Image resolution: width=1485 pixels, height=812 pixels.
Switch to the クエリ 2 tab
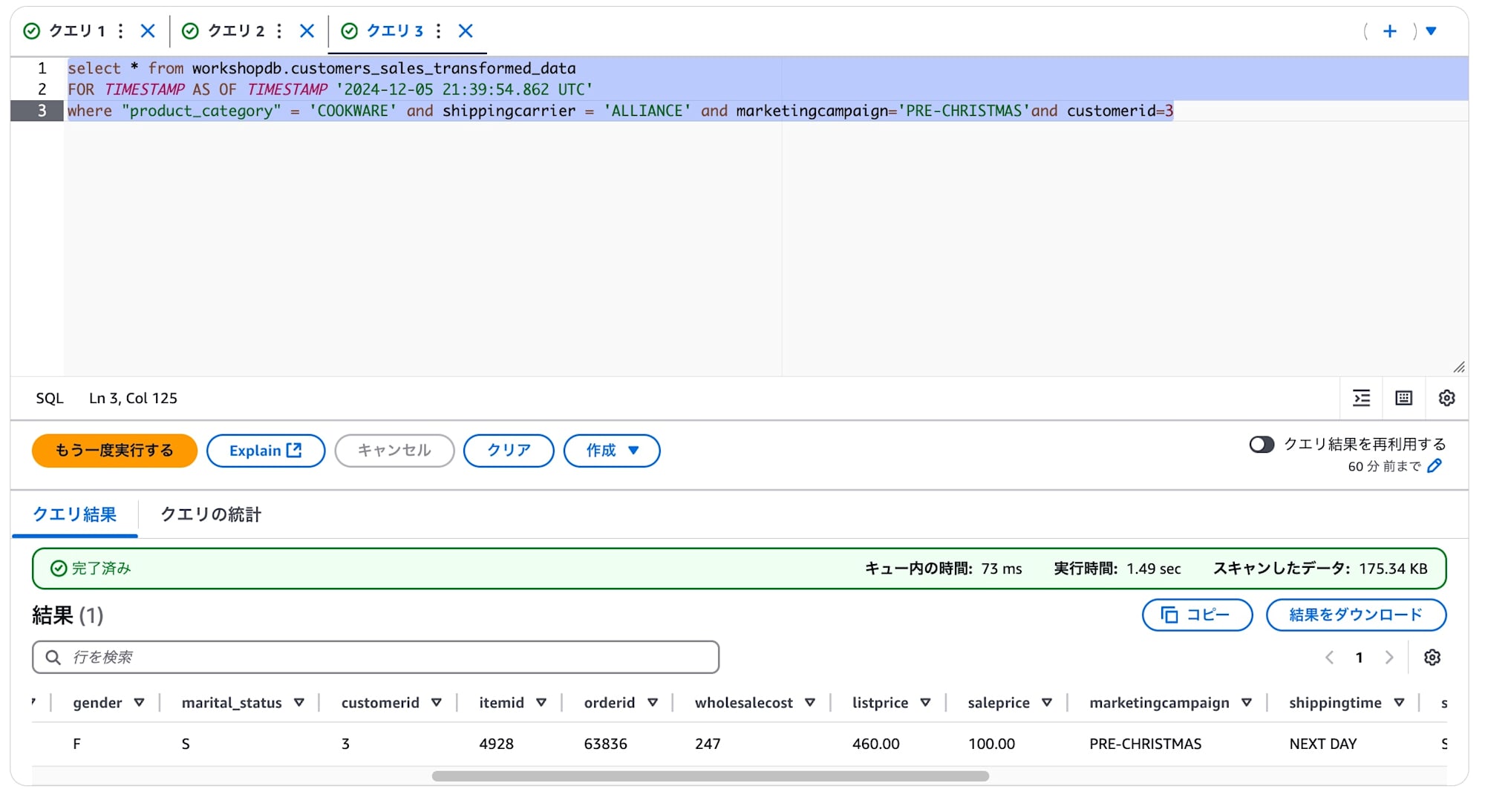click(x=235, y=30)
